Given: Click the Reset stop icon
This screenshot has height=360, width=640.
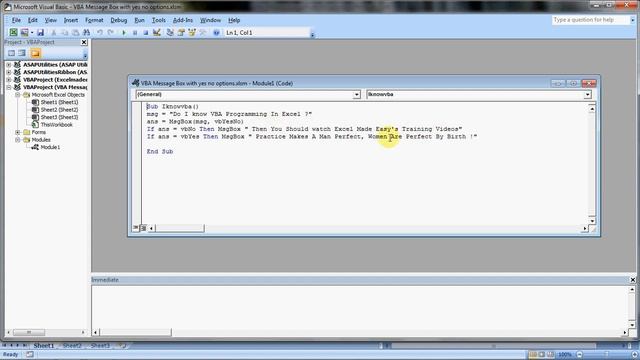Looking at the screenshot, I should click(146, 32).
